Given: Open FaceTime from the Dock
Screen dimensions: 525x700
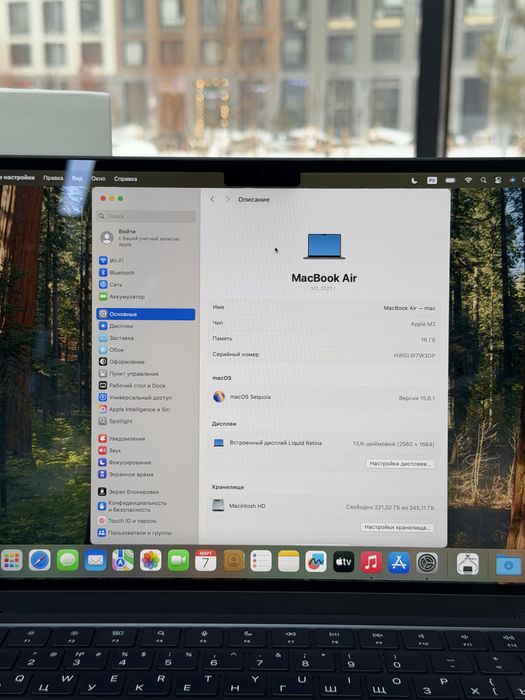Looking at the screenshot, I should [178, 560].
